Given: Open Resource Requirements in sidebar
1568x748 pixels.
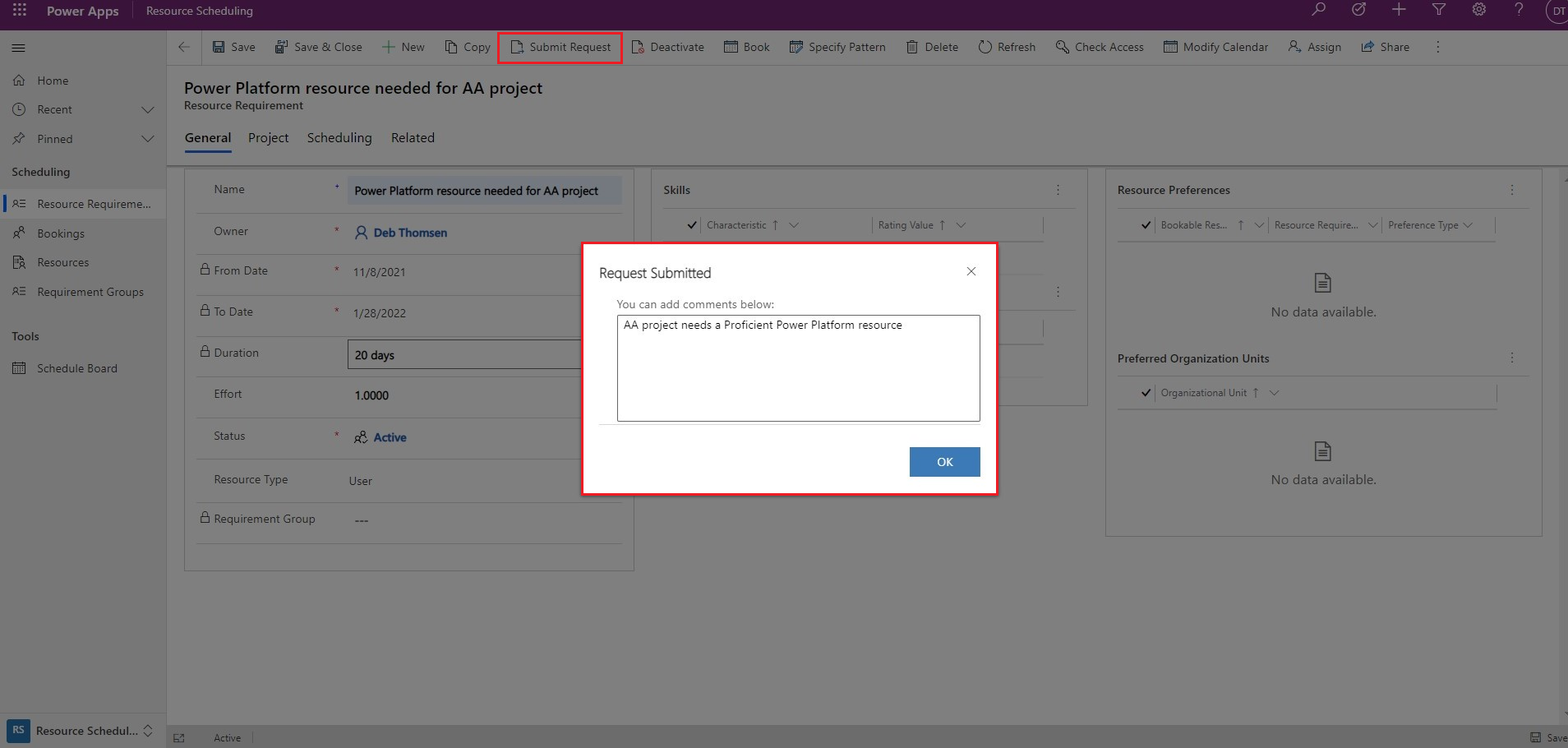Looking at the screenshot, I should pyautogui.click(x=83, y=204).
